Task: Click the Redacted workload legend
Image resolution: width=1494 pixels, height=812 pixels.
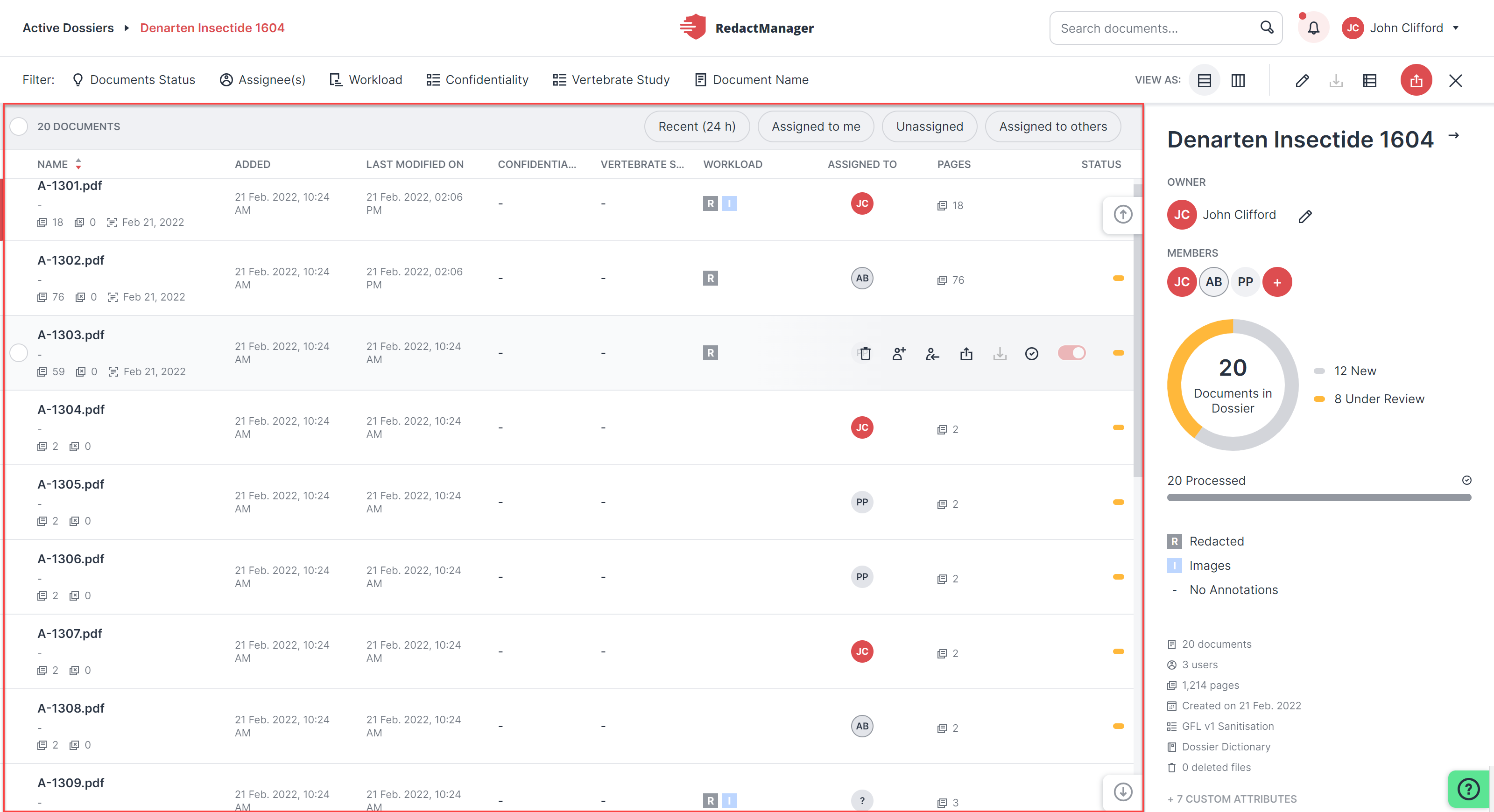Action: click(1205, 541)
